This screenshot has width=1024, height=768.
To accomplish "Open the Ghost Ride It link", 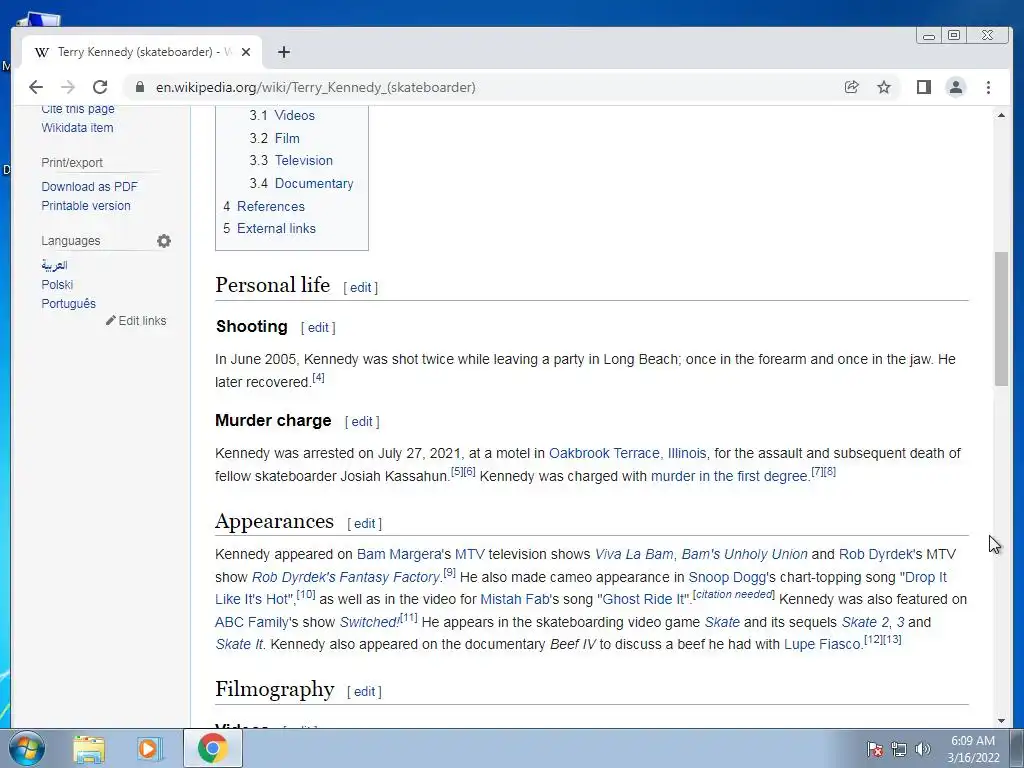I will click(x=643, y=600).
